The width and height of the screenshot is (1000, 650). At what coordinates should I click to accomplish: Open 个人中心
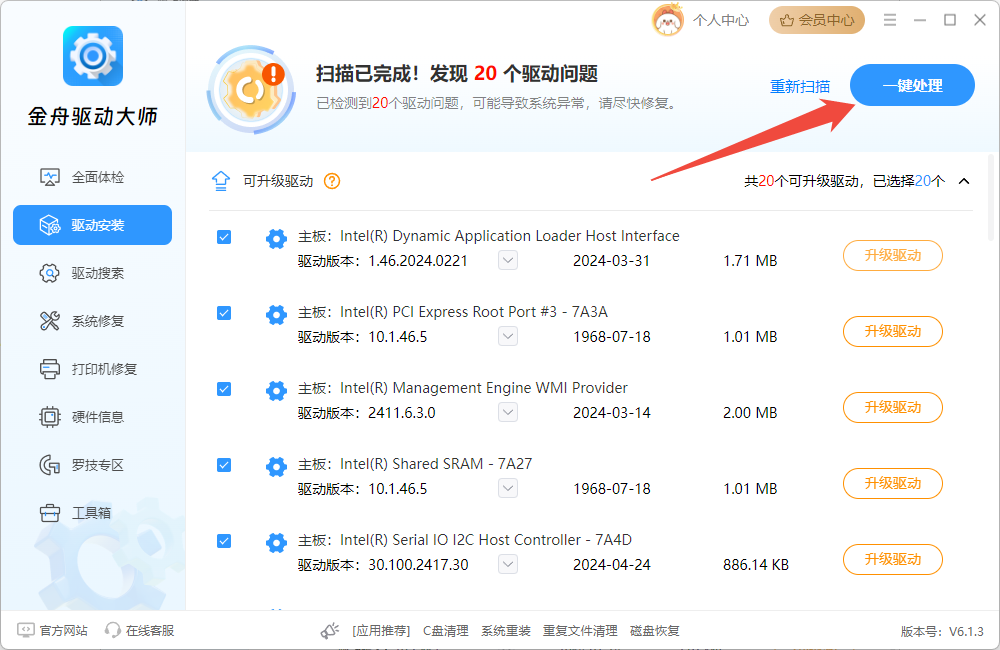click(x=721, y=20)
